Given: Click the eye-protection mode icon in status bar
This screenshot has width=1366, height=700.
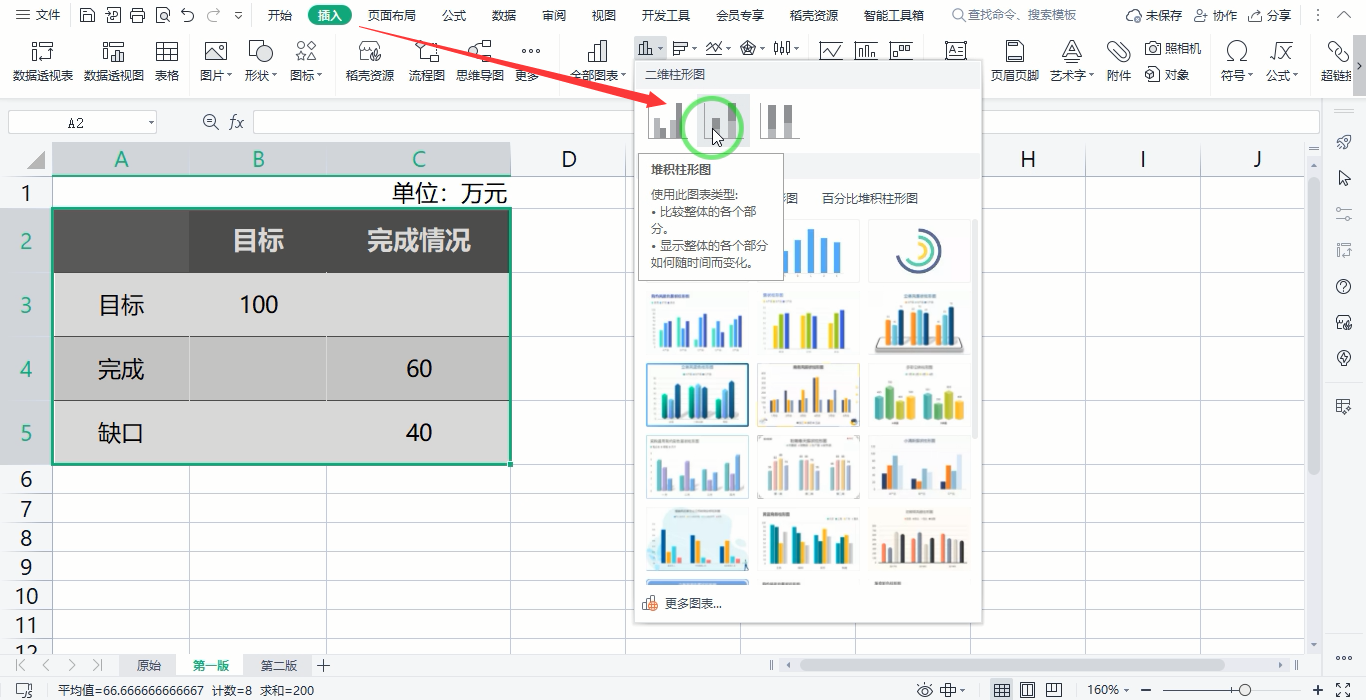Looking at the screenshot, I should [925, 690].
